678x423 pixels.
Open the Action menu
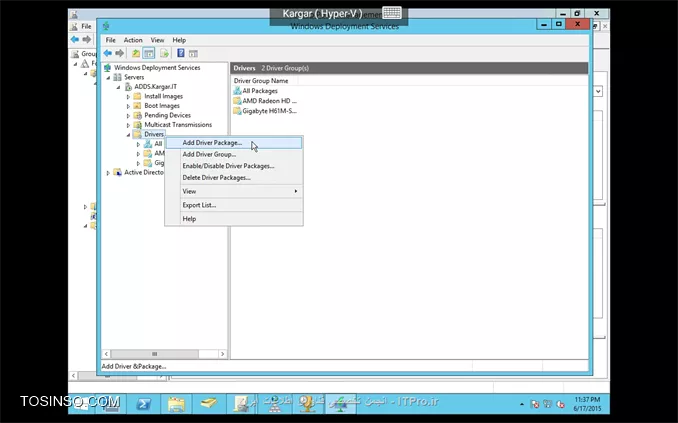coord(133,40)
